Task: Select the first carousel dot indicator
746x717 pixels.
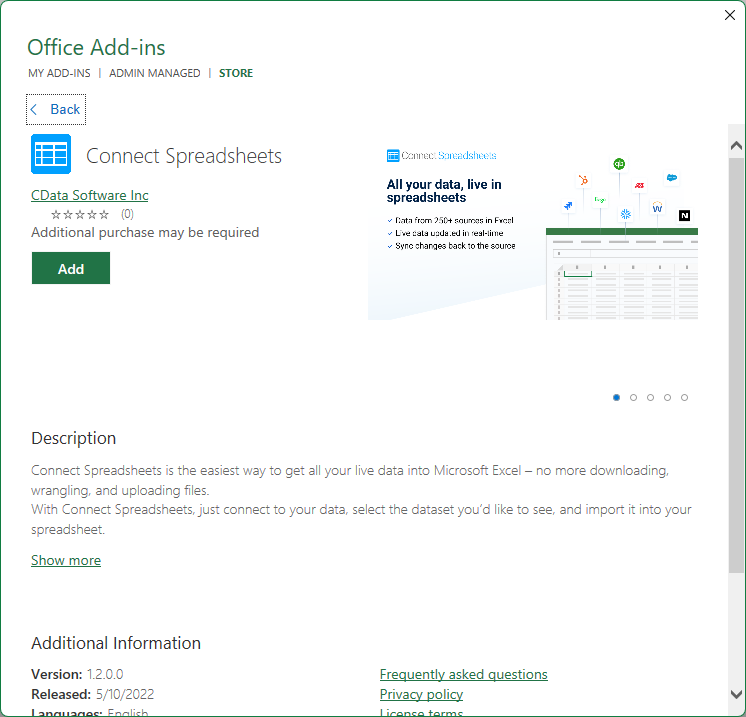Action: click(x=616, y=397)
